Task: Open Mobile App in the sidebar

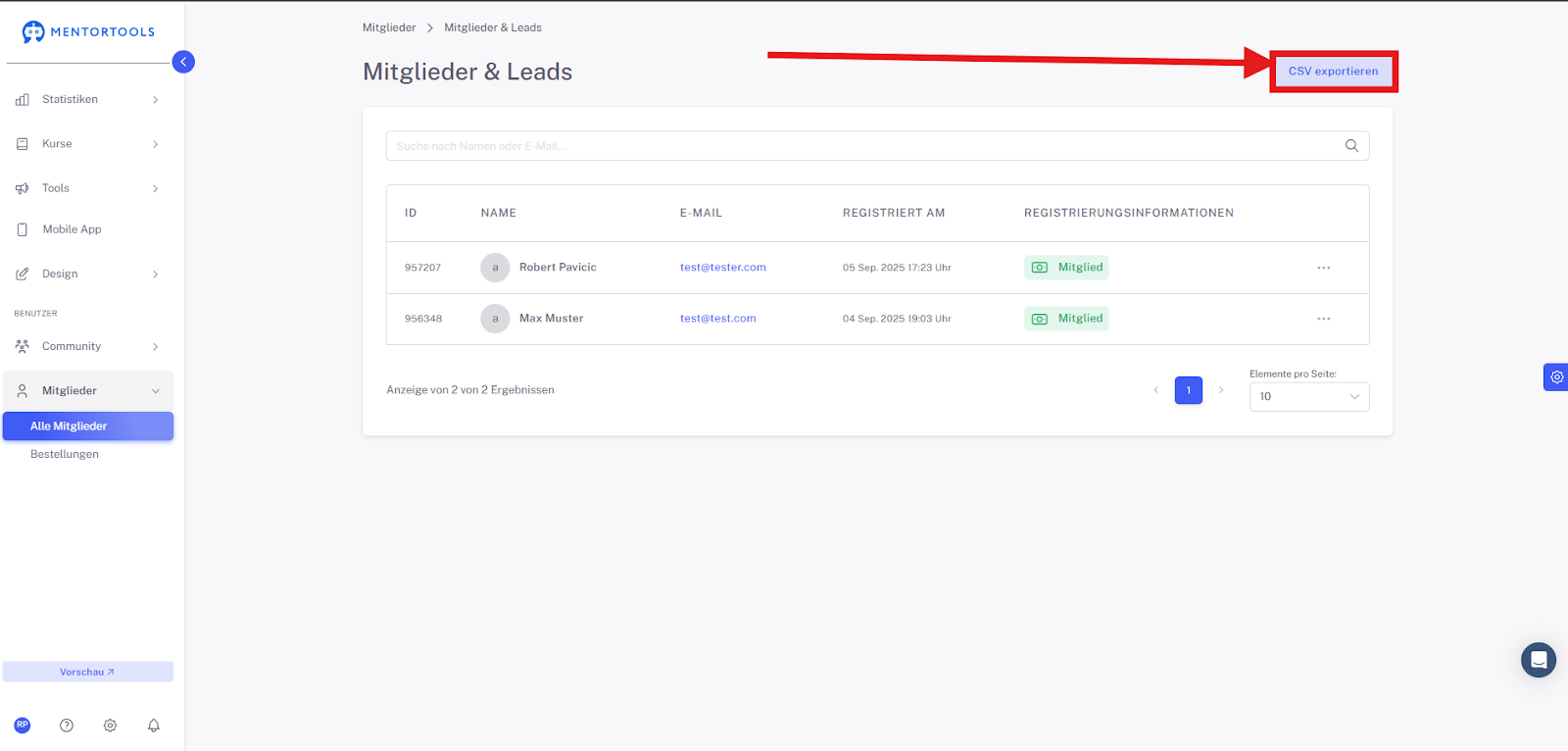Action: 88,229
